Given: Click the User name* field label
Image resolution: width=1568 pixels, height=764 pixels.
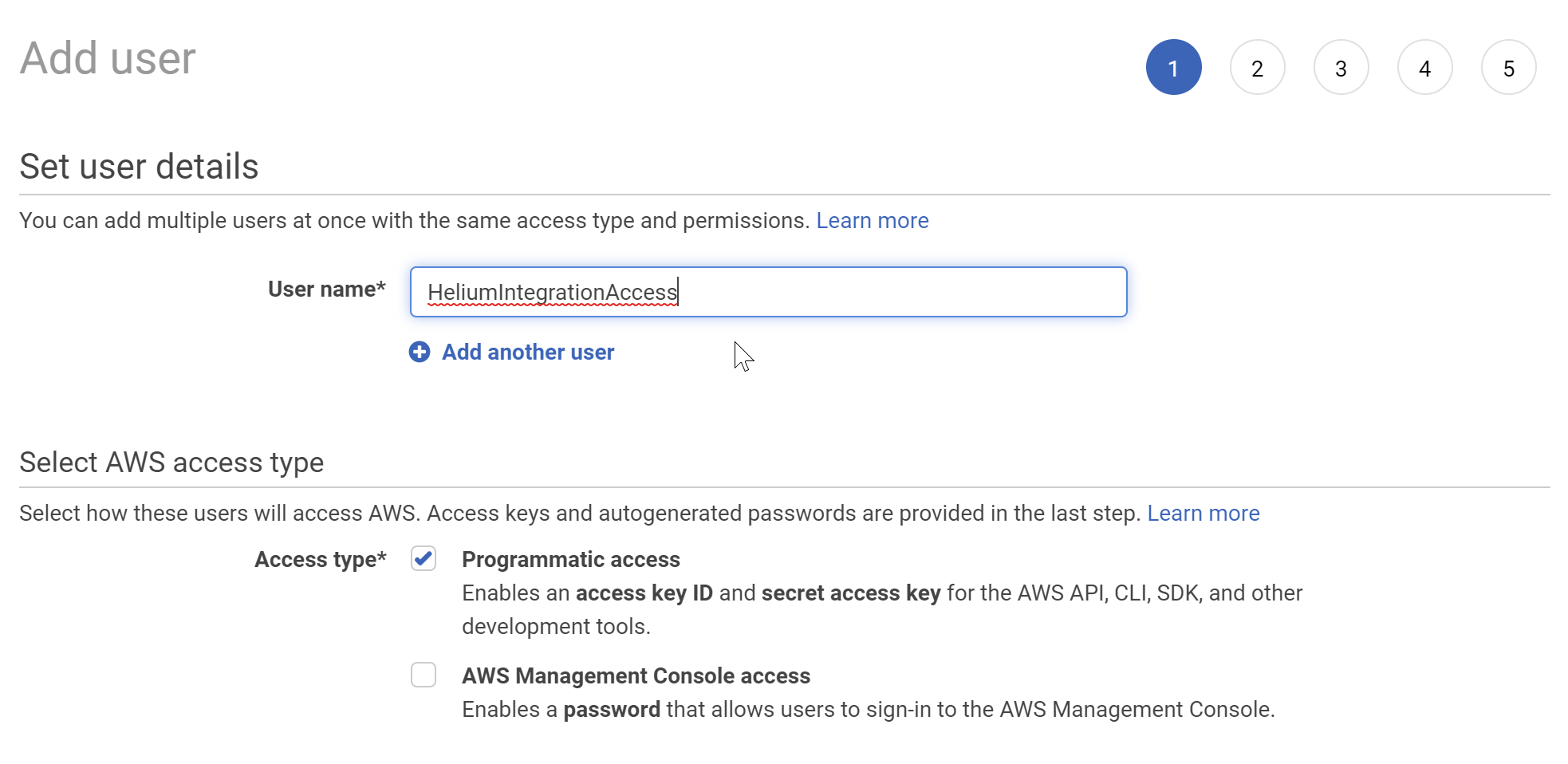Looking at the screenshot, I should tap(326, 289).
